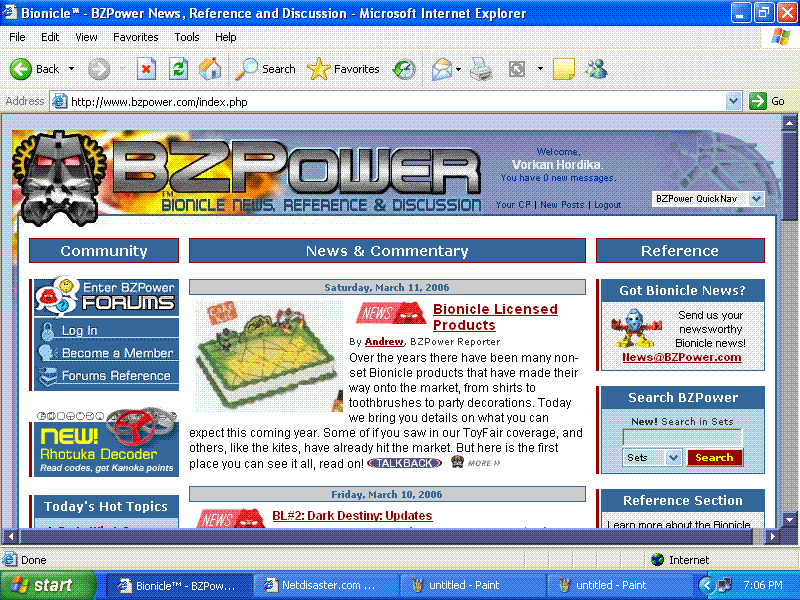The width and height of the screenshot is (800, 600).
Task: Click the BZPower Forums graphic in the sidebar
Action: (x=103, y=297)
